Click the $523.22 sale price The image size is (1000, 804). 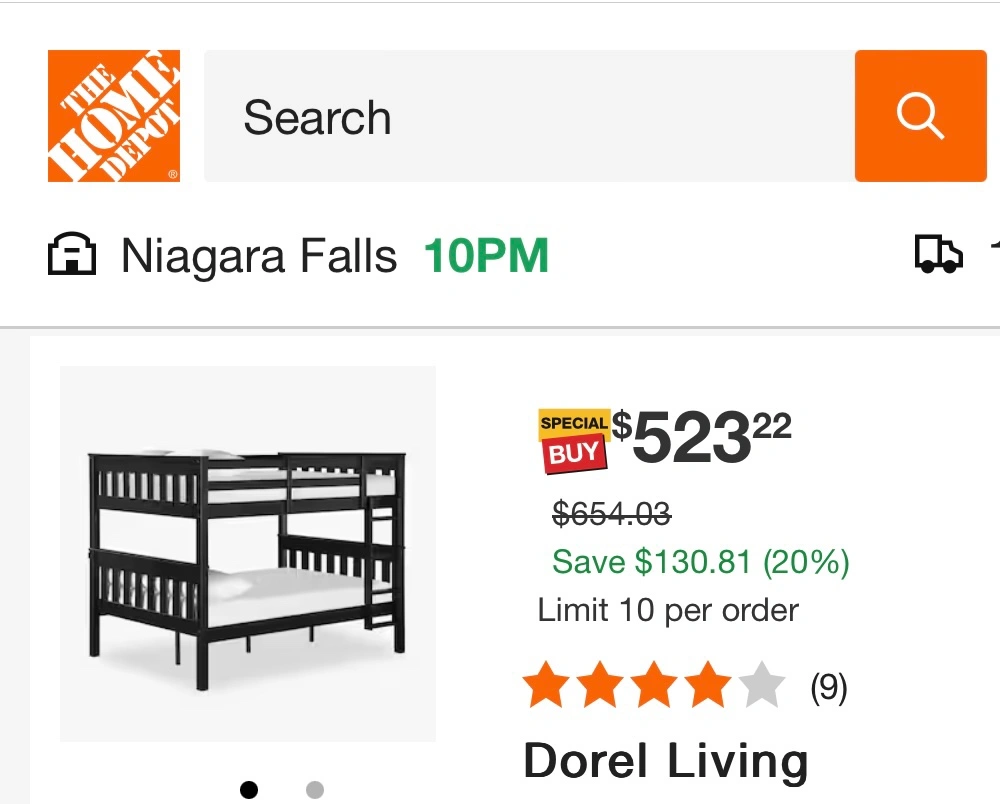[702, 438]
